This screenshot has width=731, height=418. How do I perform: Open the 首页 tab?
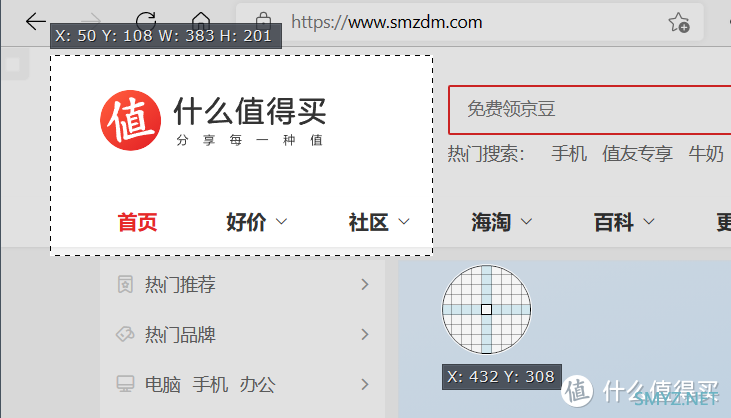tap(137, 222)
